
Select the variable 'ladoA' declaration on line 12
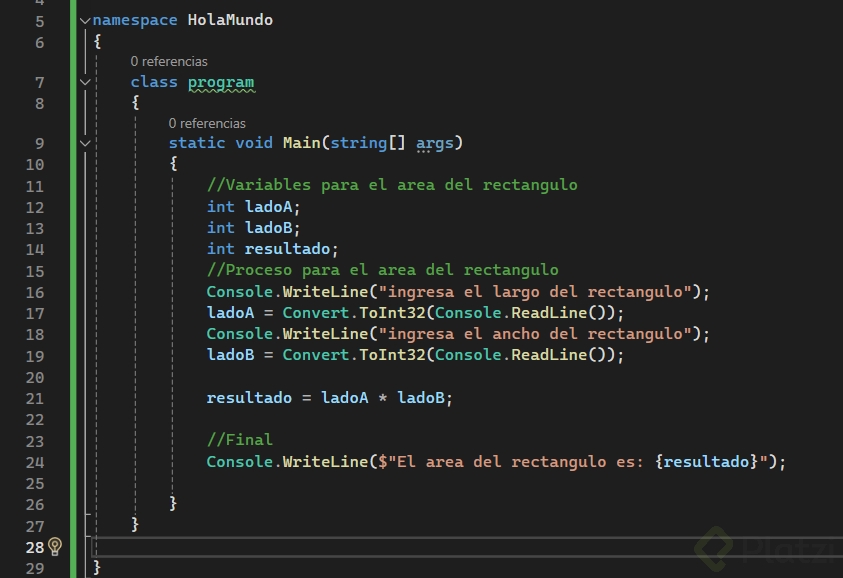tap(268, 207)
